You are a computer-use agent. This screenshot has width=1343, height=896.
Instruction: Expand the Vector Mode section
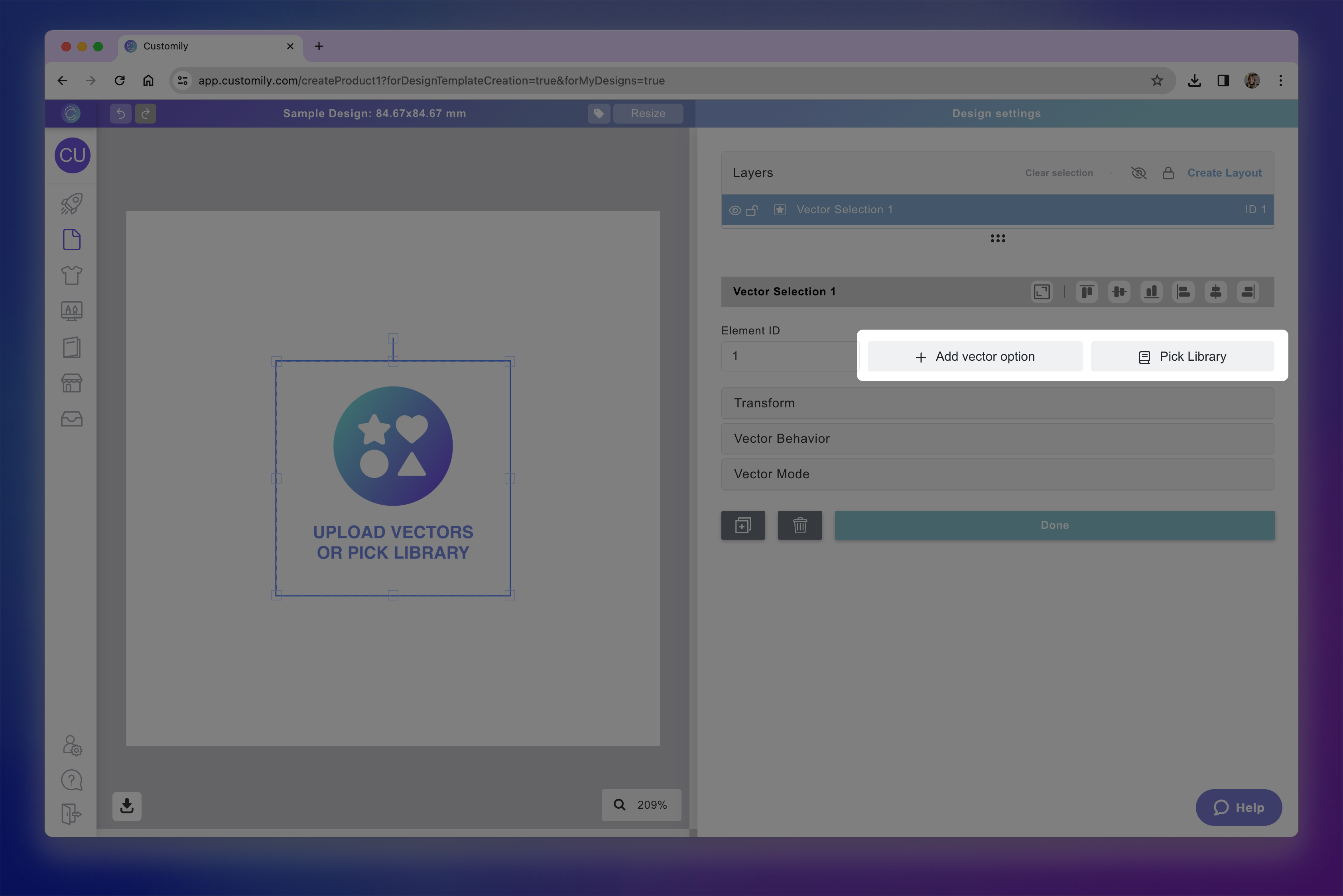point(997,474)
